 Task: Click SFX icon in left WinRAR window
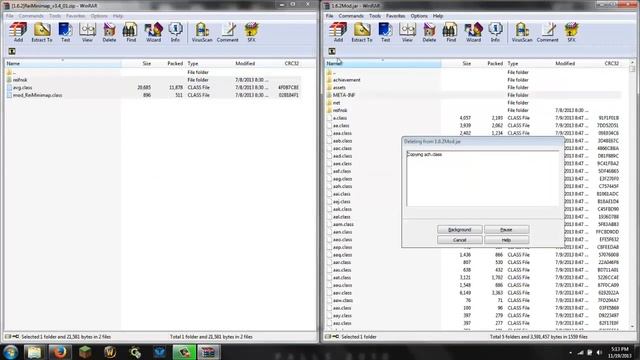pyautogui.click(x=251, y=32)
